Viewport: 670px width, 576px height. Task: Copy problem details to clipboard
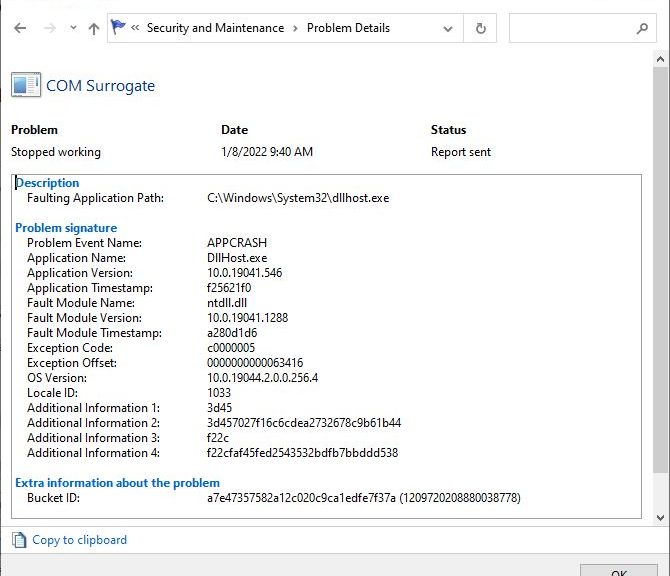[79, 540]
